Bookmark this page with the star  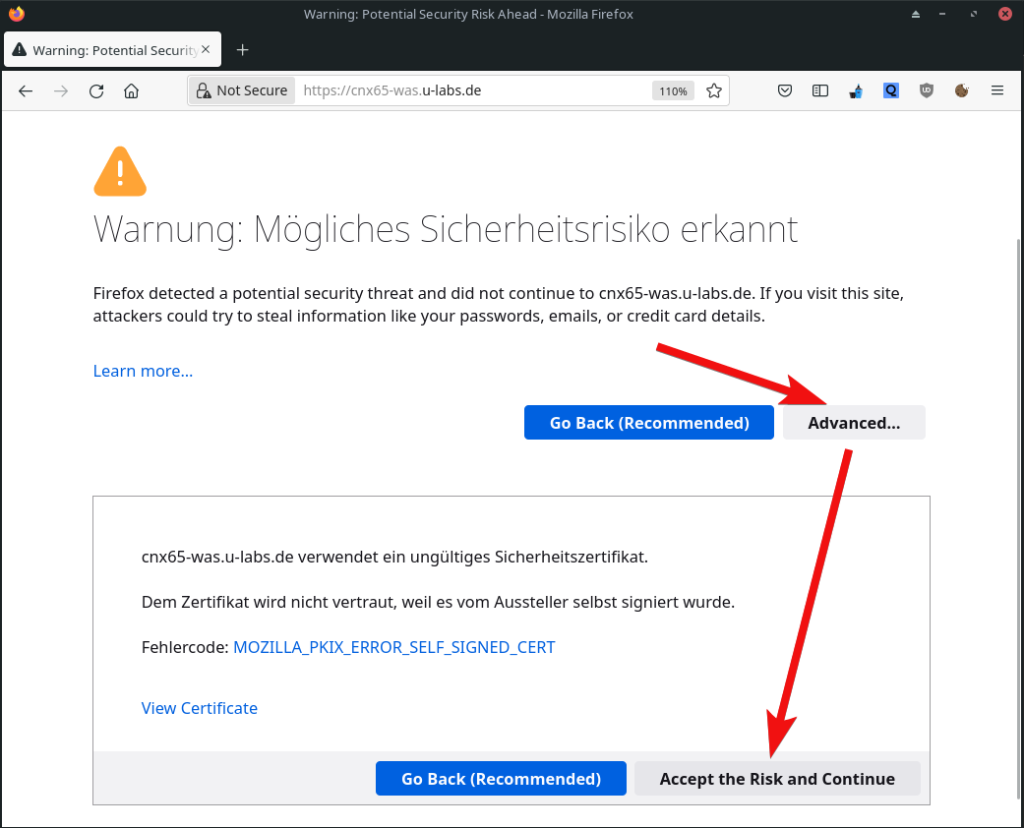tap(714, 91)
